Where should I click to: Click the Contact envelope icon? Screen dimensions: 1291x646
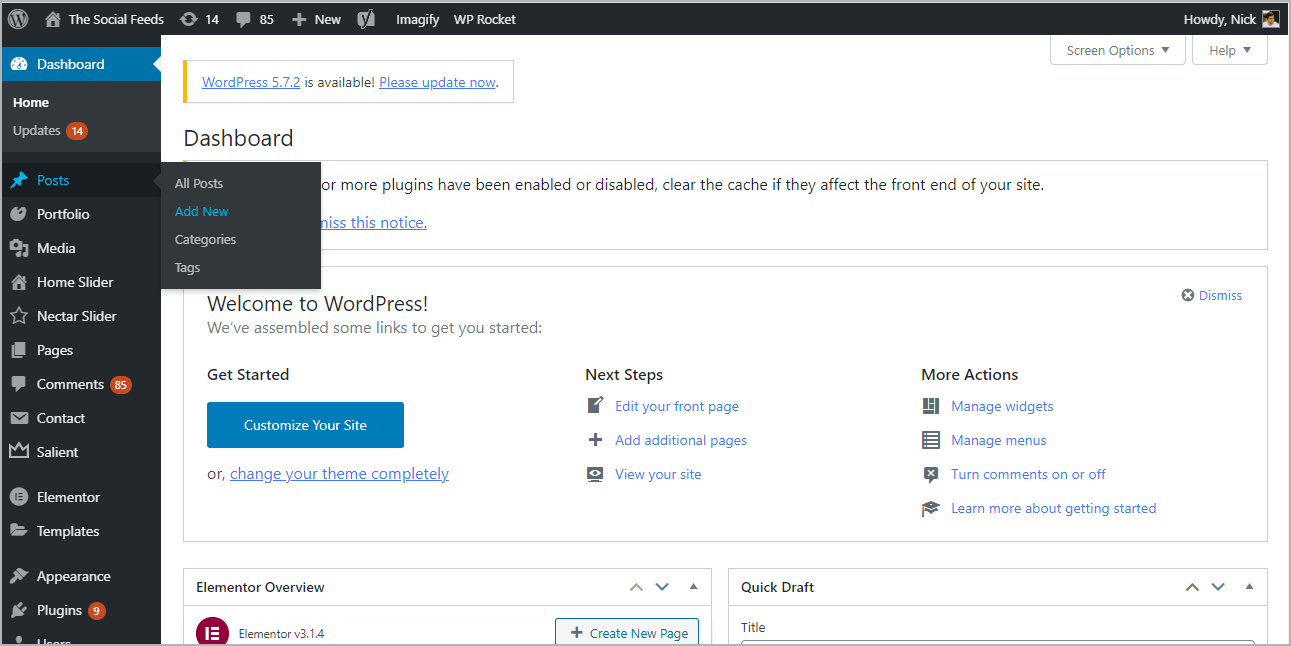click(19, 418)
